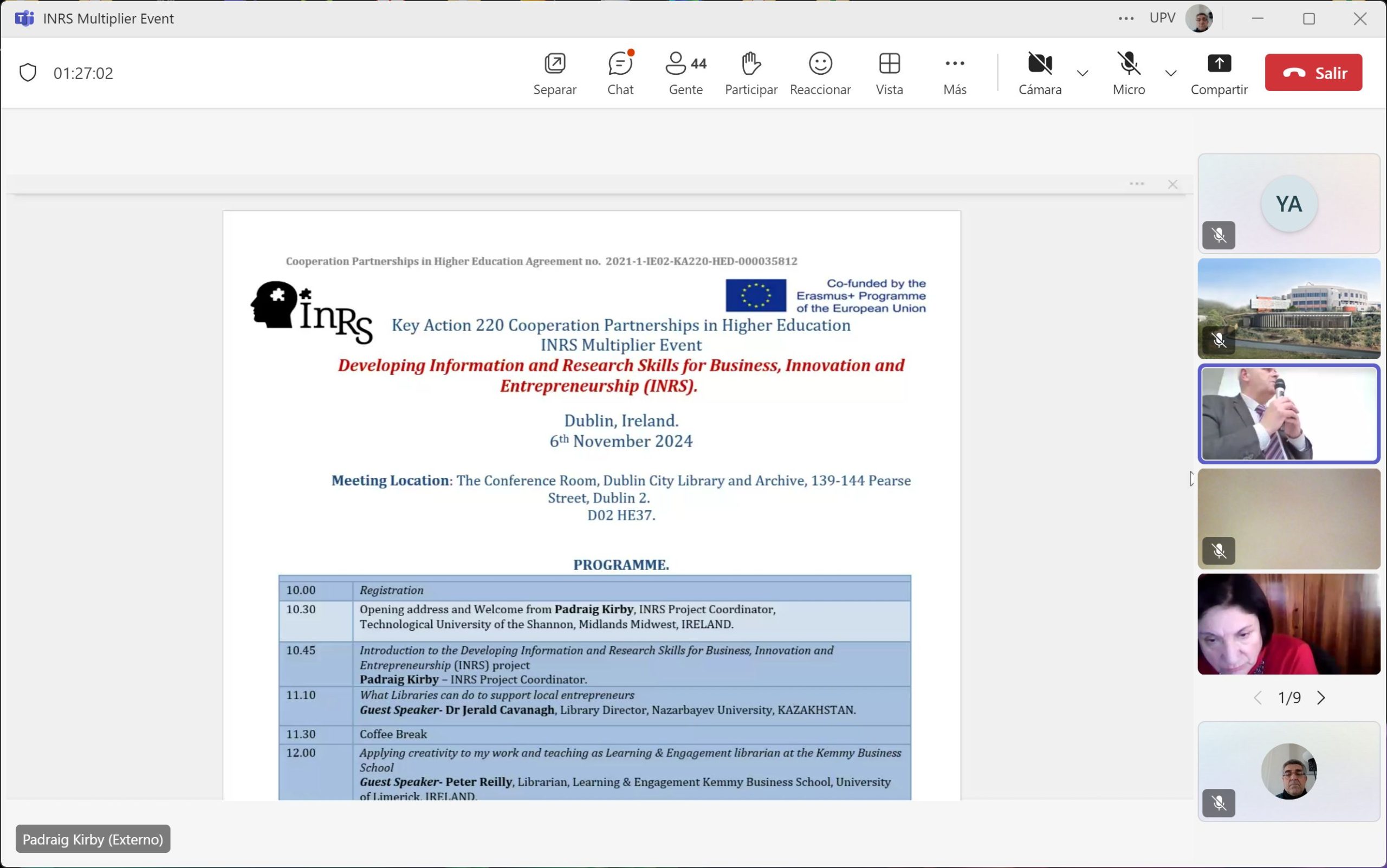Click the UPV profile avatar
The height and width of the screenshot is (868, 1387).
tap(1198, 18)
